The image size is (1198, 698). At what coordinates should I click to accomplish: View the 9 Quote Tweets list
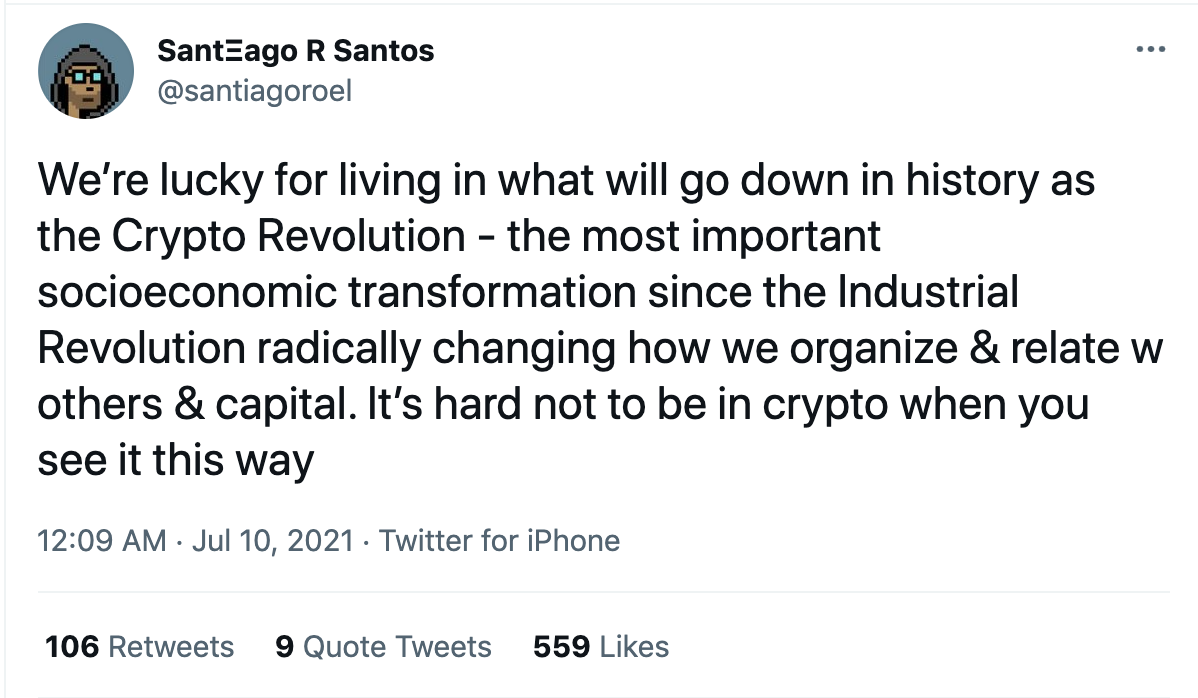[x=384, y=647]
